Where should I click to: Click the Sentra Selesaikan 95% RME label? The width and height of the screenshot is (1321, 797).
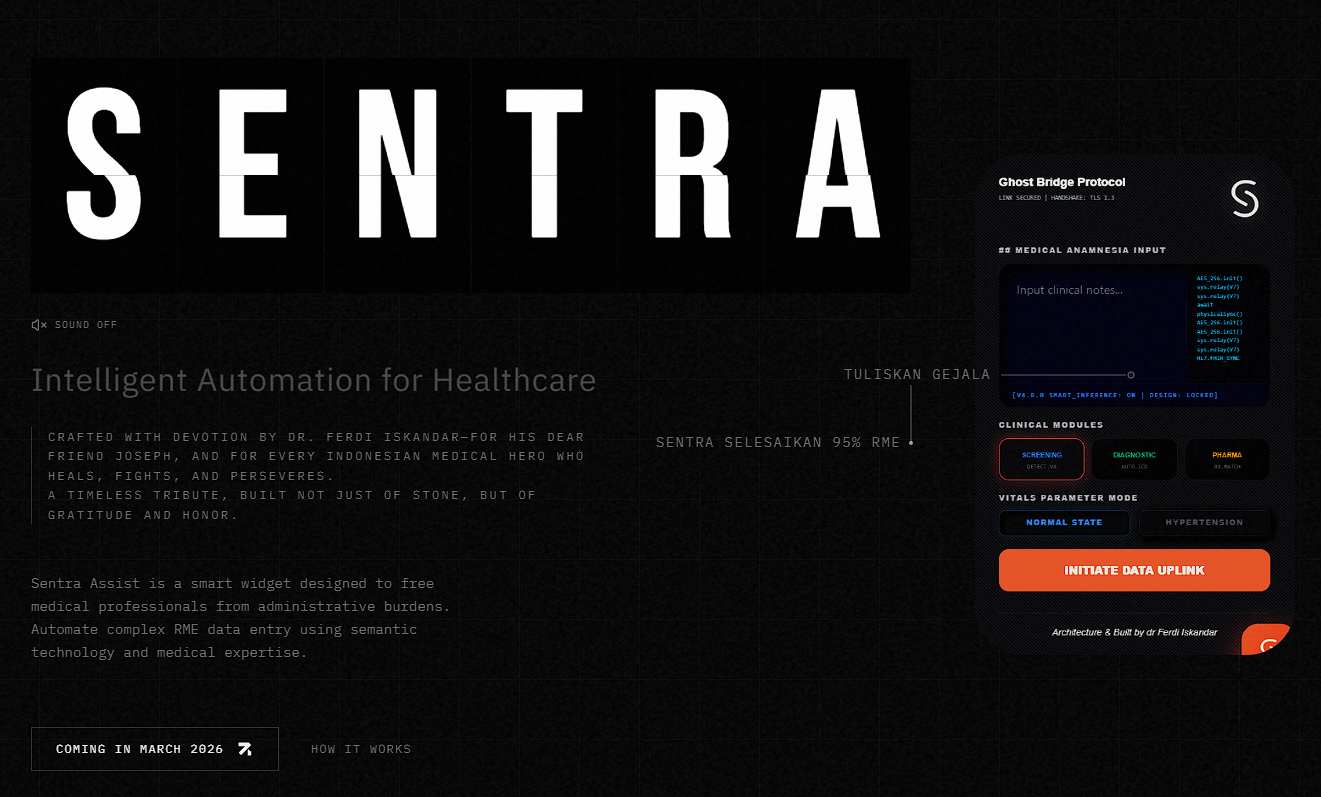[x=778, y=442]
